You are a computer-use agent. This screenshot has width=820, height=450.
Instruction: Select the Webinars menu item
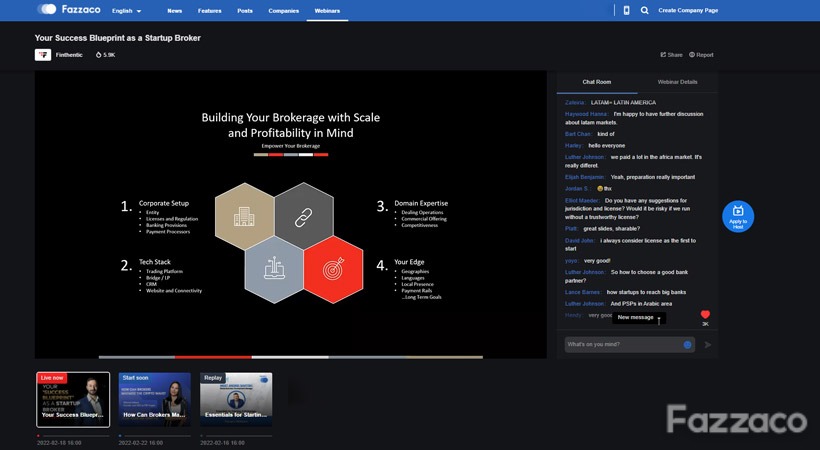pyautogui.click(x=327, y=11)
